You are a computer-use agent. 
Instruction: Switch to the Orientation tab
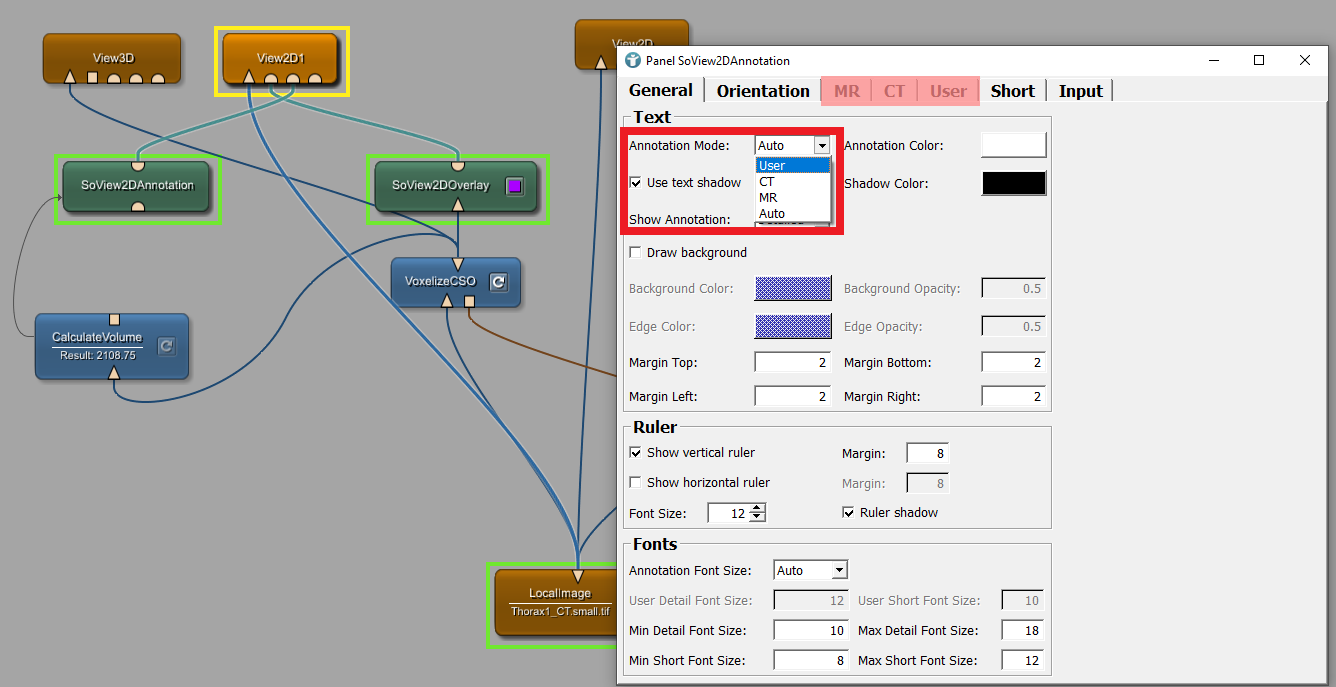coord(763,91)
